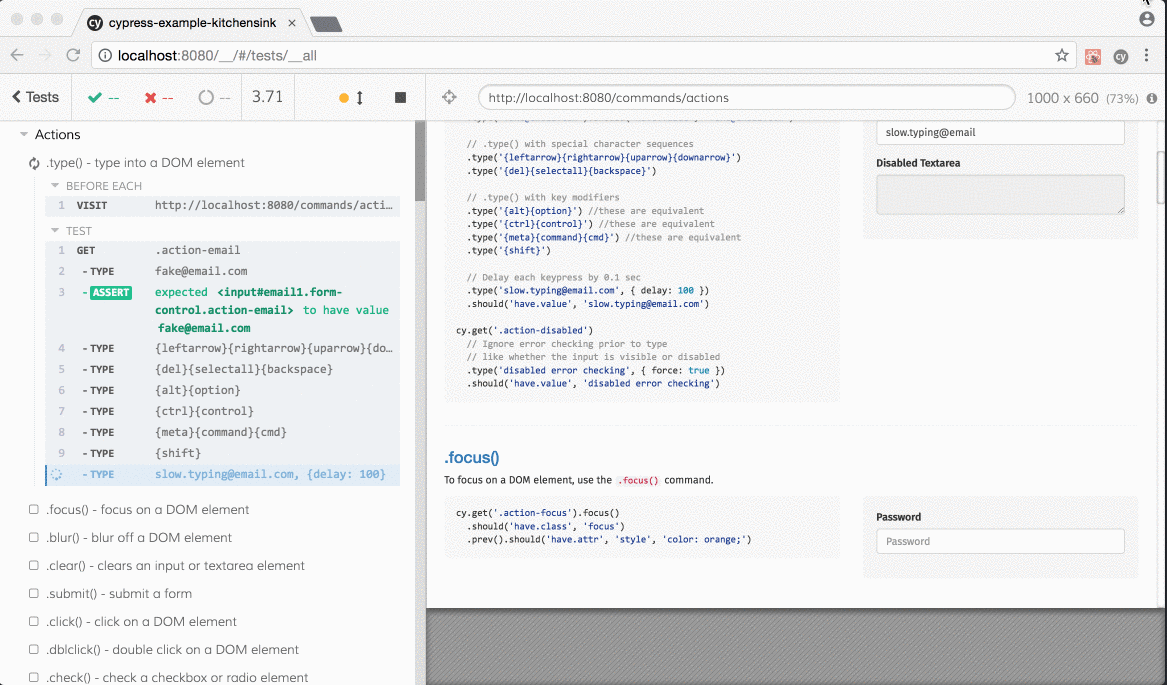Go back in browser history
The width and height of the screenshot is (1167, 685).
[x=17, y=55]
